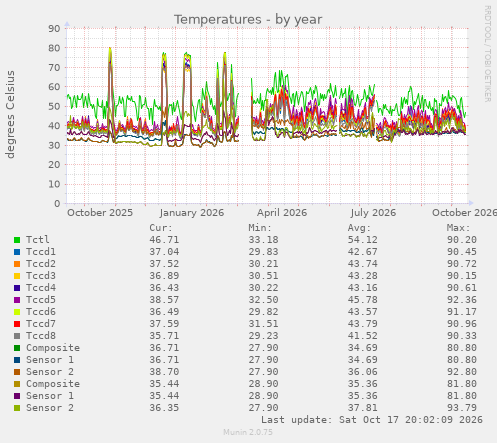Select Tctl minimum value 33.18
This screenshot has width=497, height=443.
(263, 240)
